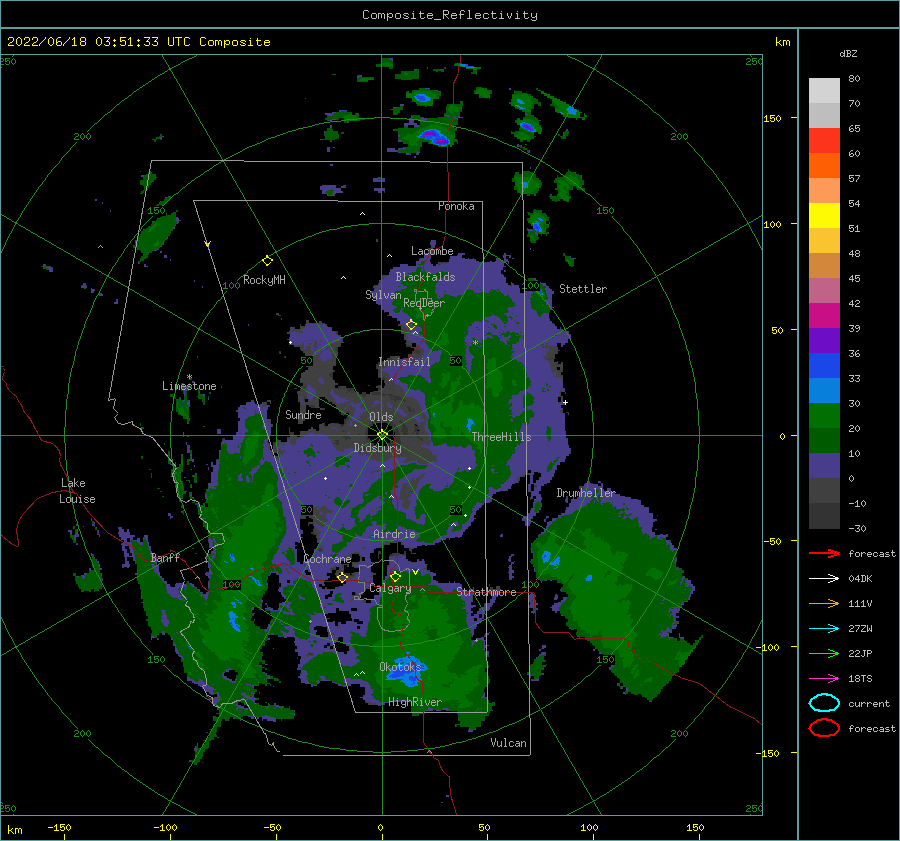Click the purple storm cell north of Ponoka
The width and height of the screenshot is (900, 841).
tap(435, 137)
